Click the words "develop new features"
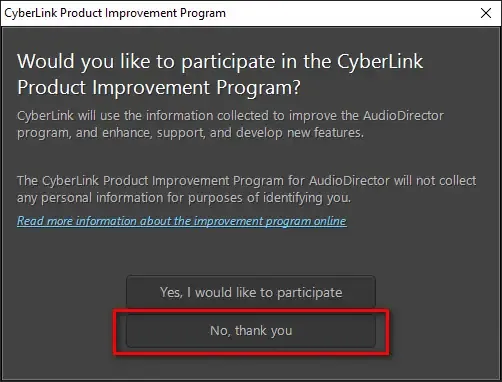 tap(300, 133)
